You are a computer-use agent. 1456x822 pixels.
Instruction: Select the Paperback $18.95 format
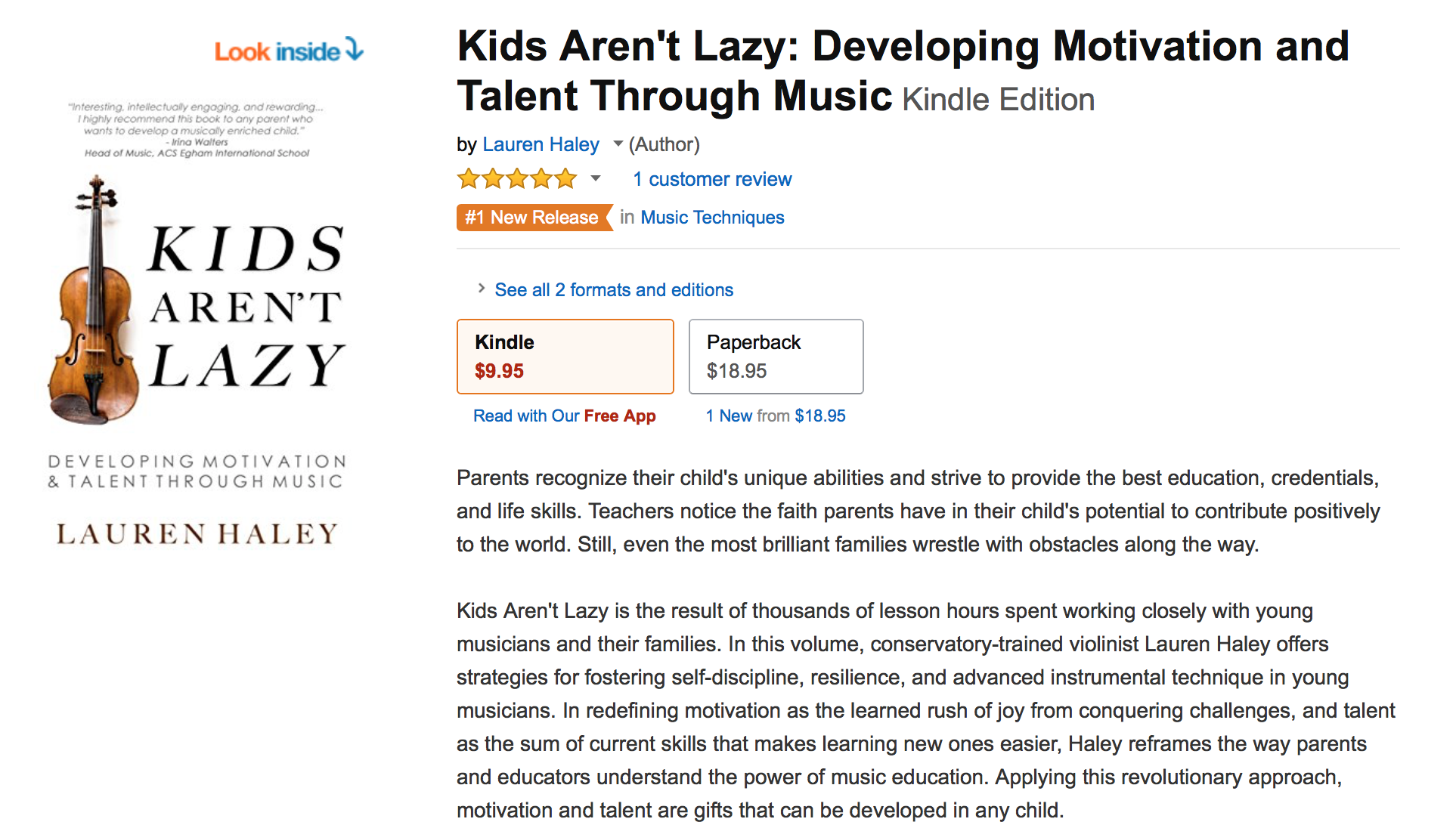click(776, 356)
